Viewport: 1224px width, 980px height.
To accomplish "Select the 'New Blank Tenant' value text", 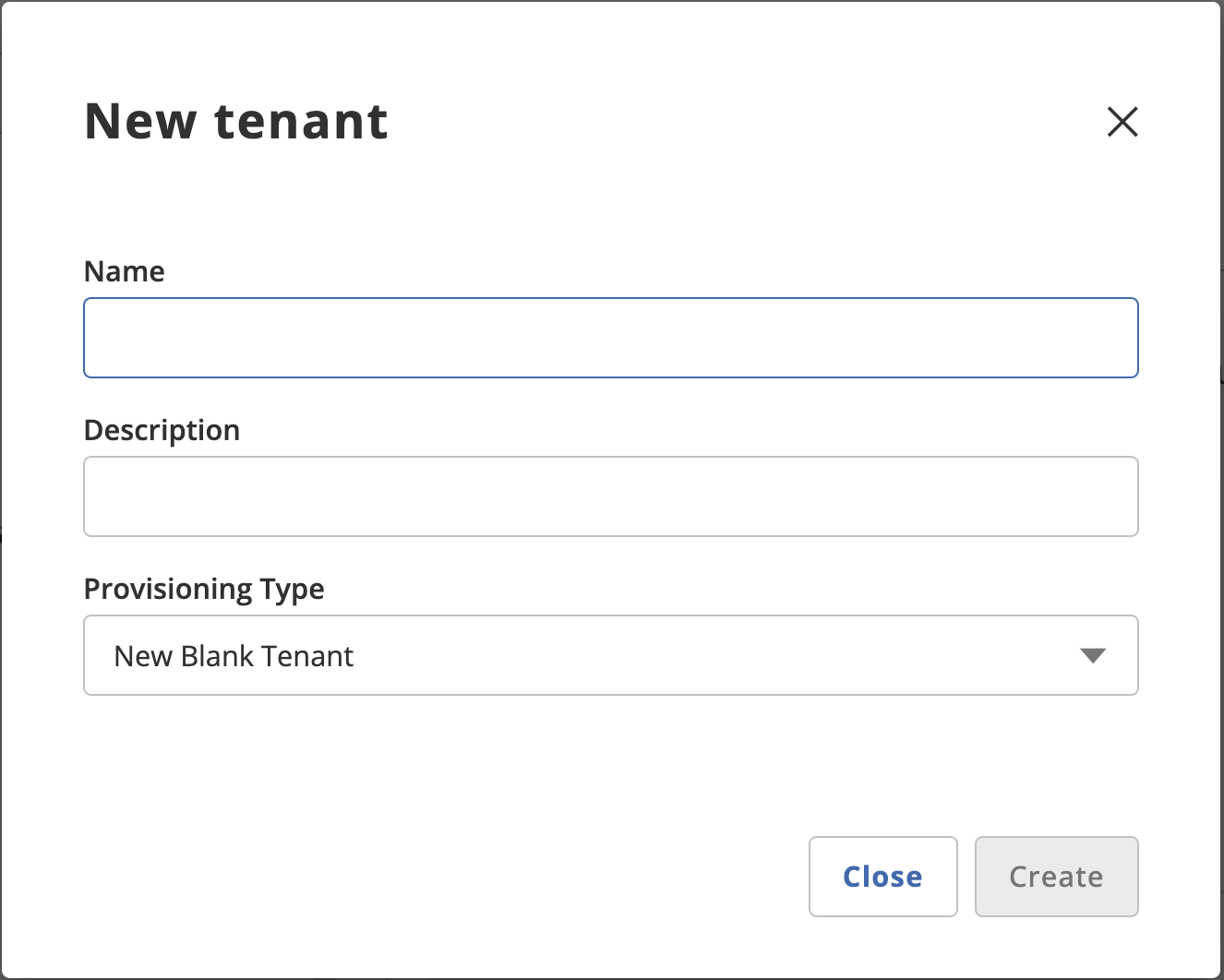I will tap(234, 656).
